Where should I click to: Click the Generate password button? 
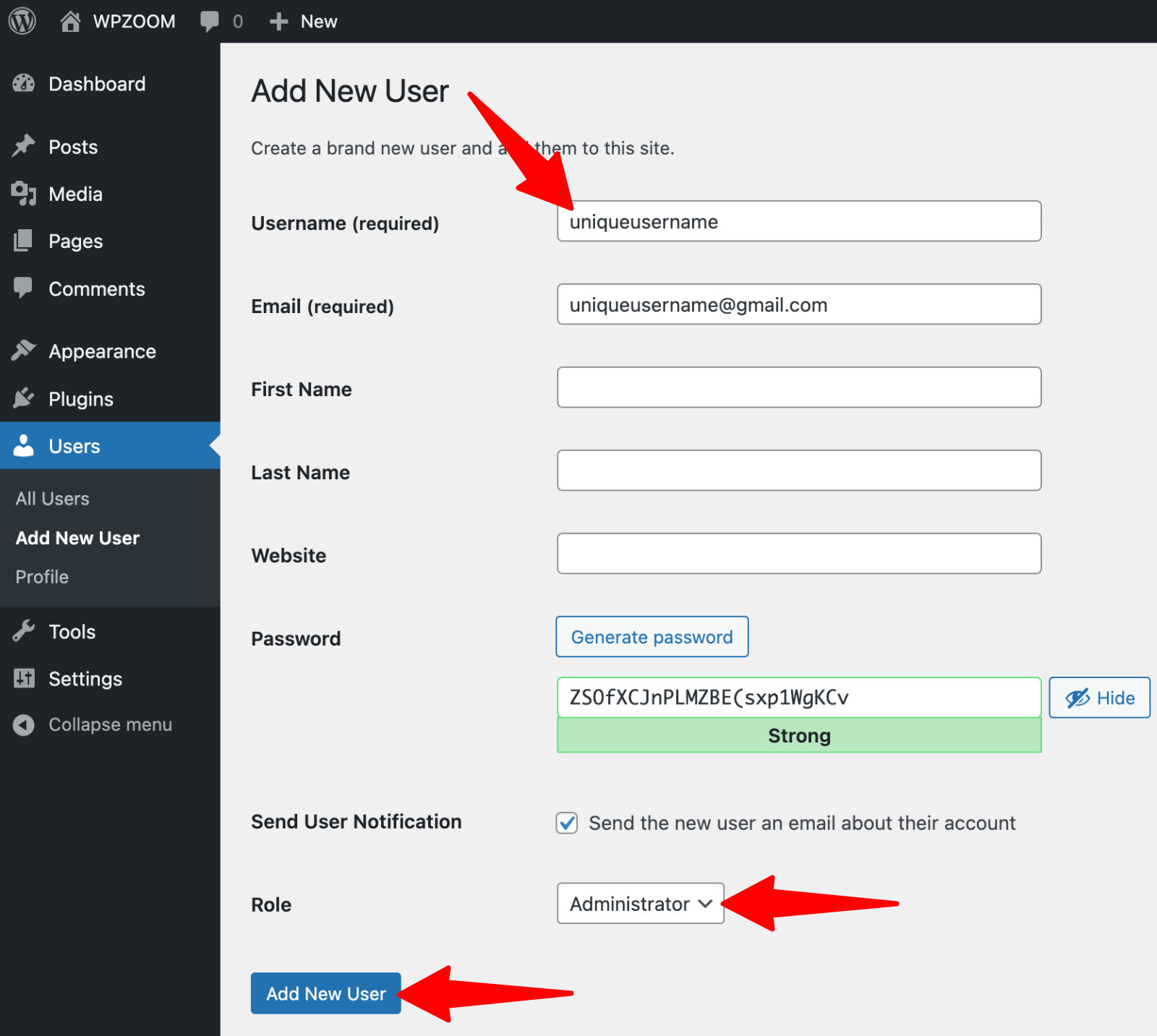(x=652, y=636)
